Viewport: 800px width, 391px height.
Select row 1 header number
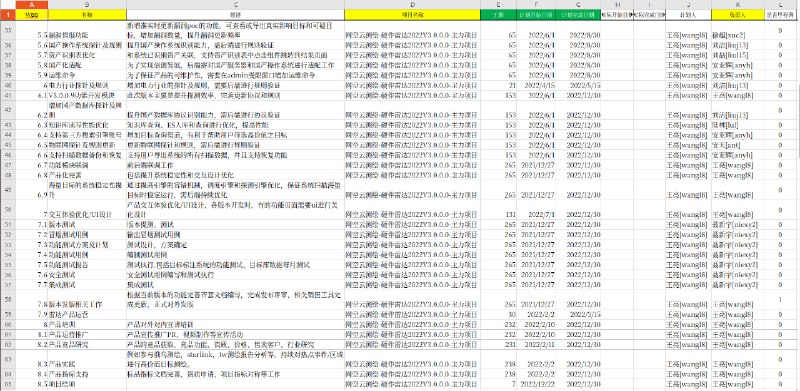tap(8, 15)
